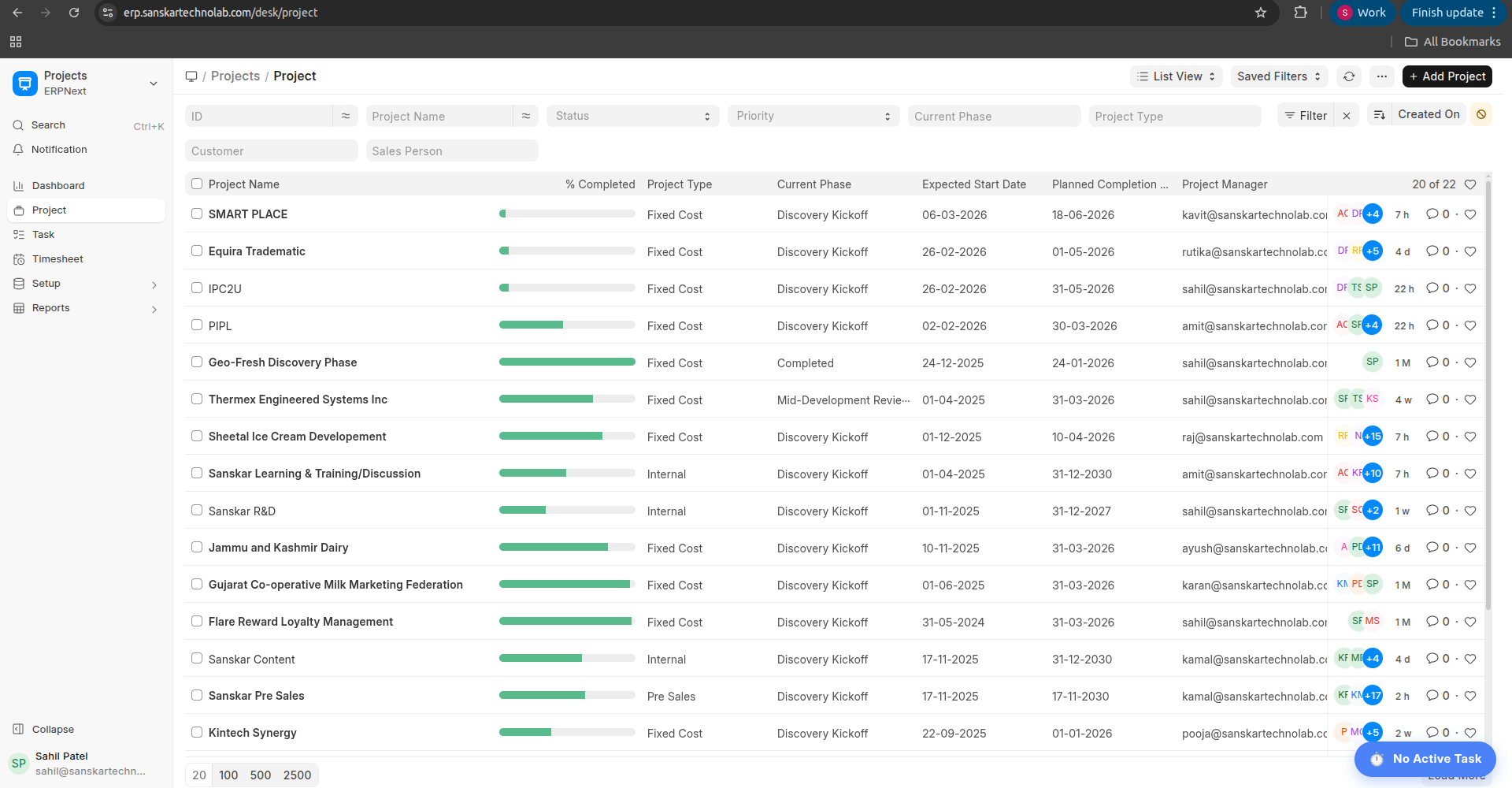
Task: Click the browser bookmark star icon
Action: click(x=1261, y=13)
